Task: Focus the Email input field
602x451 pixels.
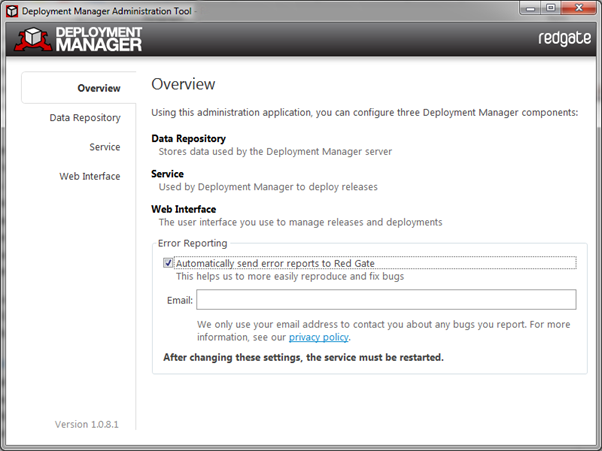Action: click(386, 299)
